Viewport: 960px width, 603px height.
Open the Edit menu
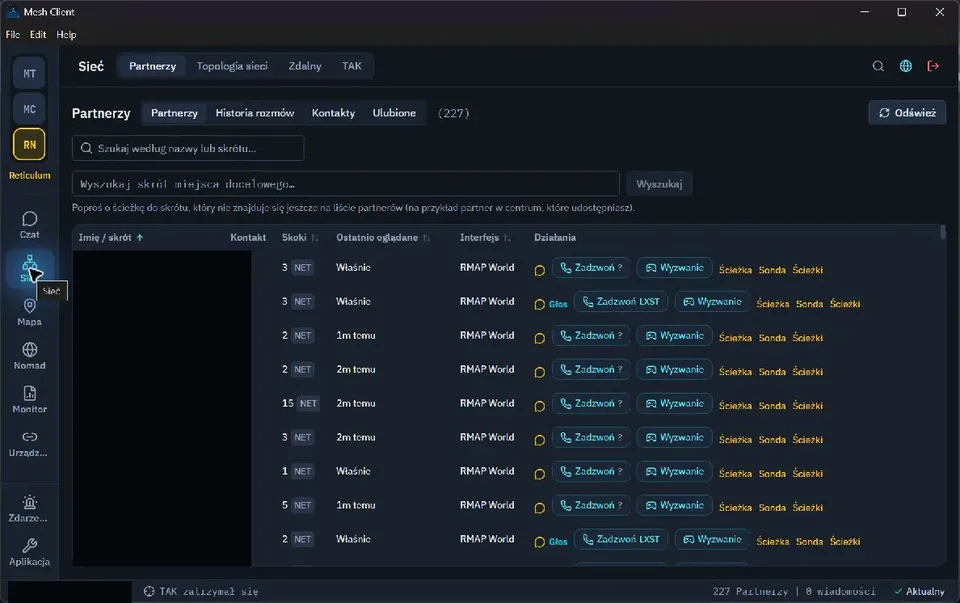[38, 35]
